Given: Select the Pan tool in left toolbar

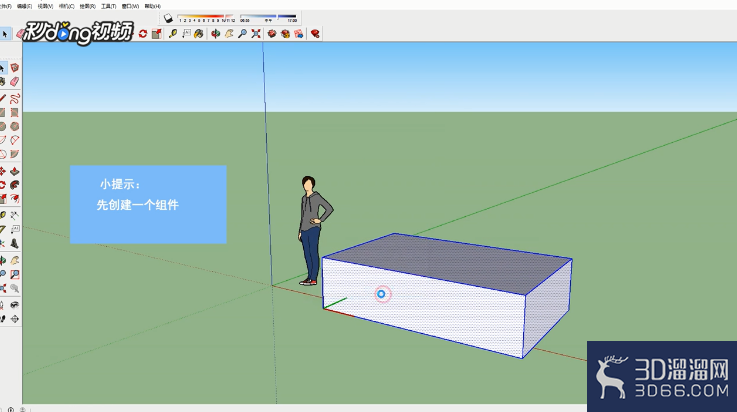Looking at the screenshot, I should (x=15, y=260).
